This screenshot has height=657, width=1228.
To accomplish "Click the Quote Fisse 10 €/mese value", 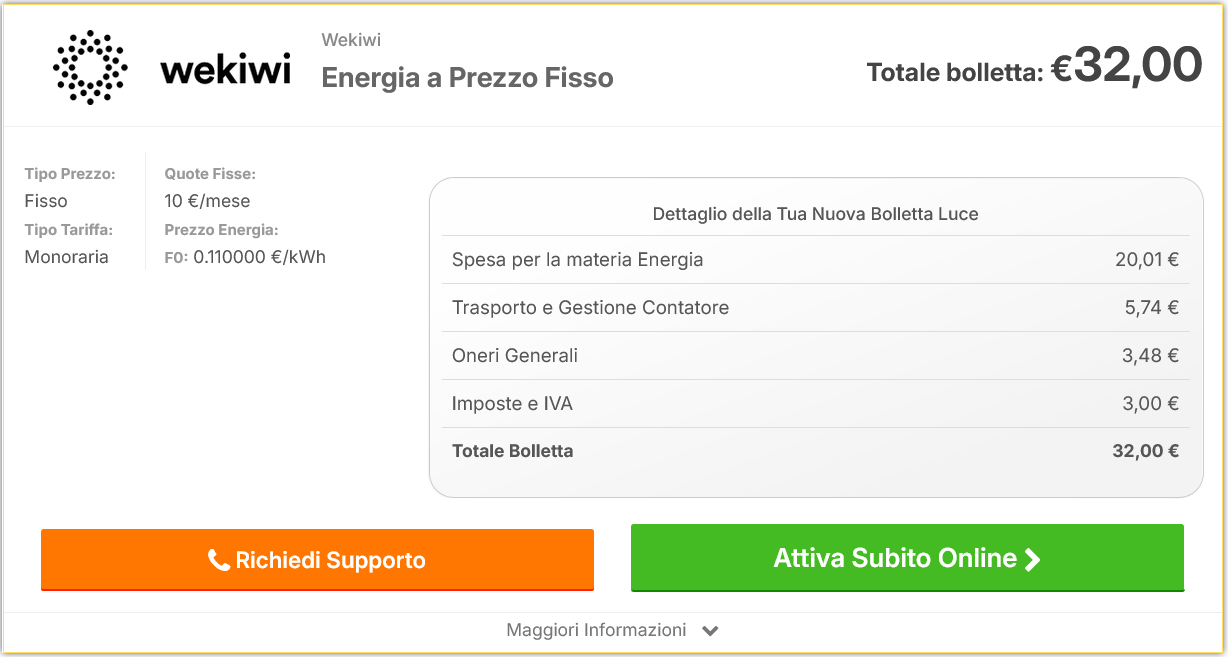I will [207, 201].
